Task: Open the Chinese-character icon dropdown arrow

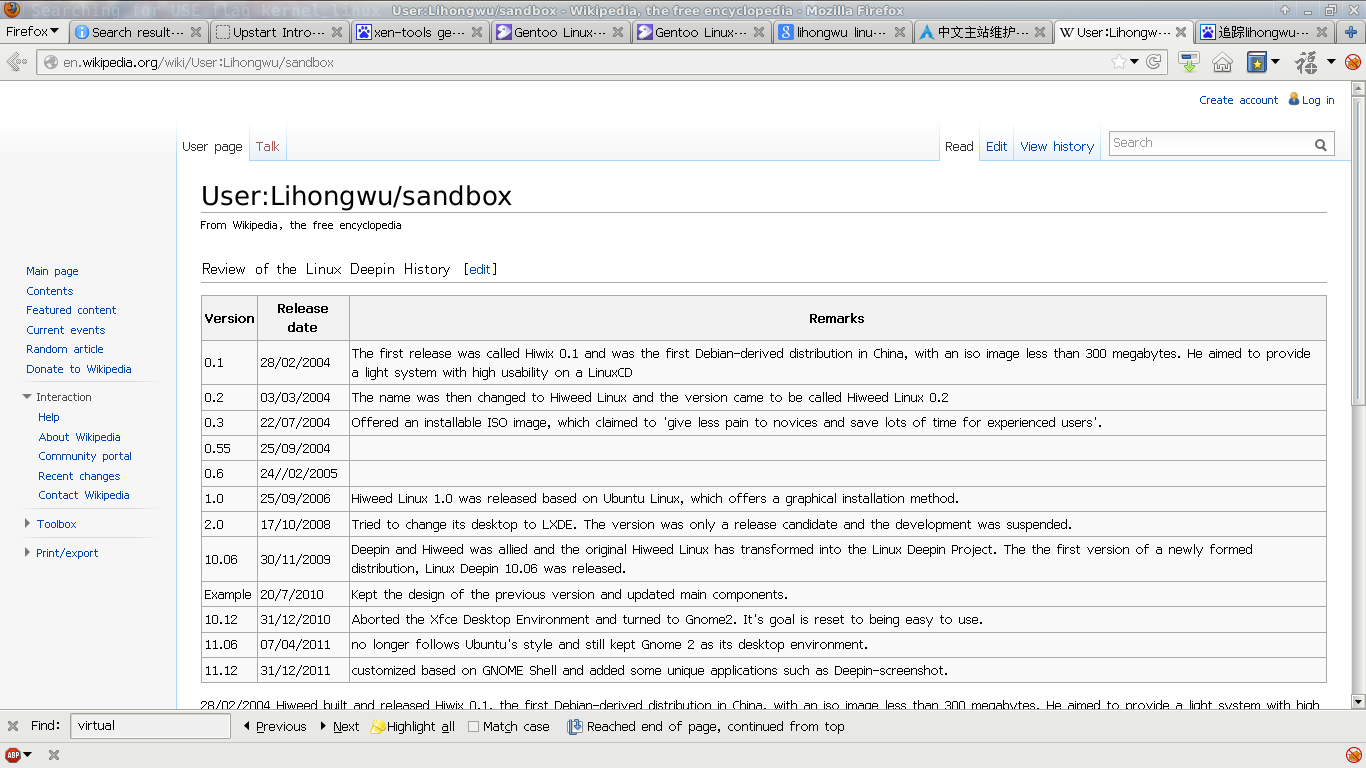Action: (1331, 62)
